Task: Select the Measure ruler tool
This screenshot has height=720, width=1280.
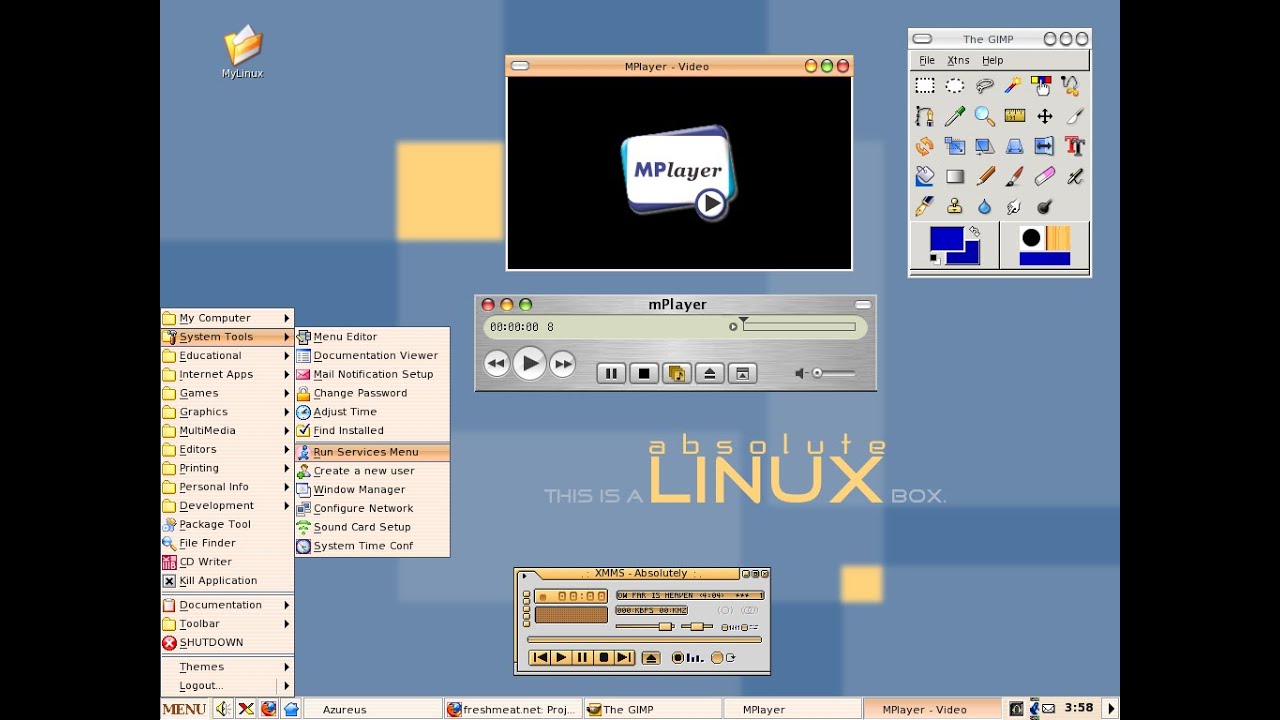Action: point(1015,116)
